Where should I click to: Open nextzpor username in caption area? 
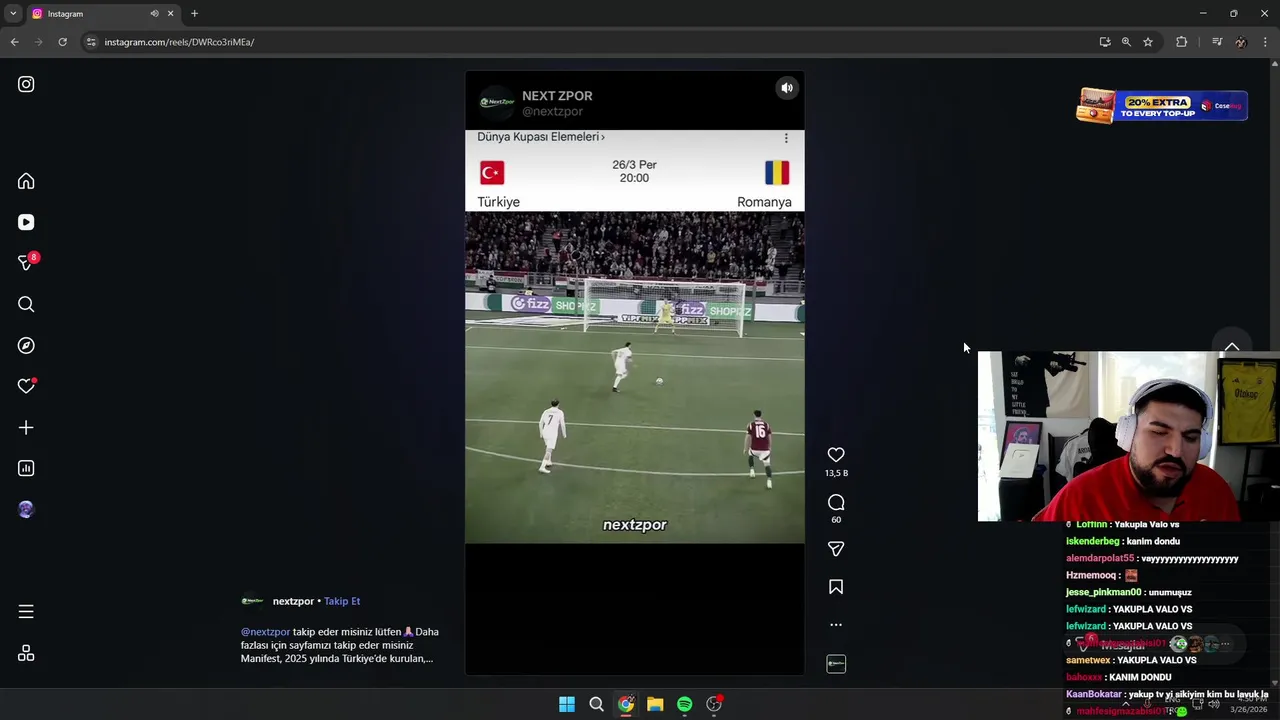293,601
